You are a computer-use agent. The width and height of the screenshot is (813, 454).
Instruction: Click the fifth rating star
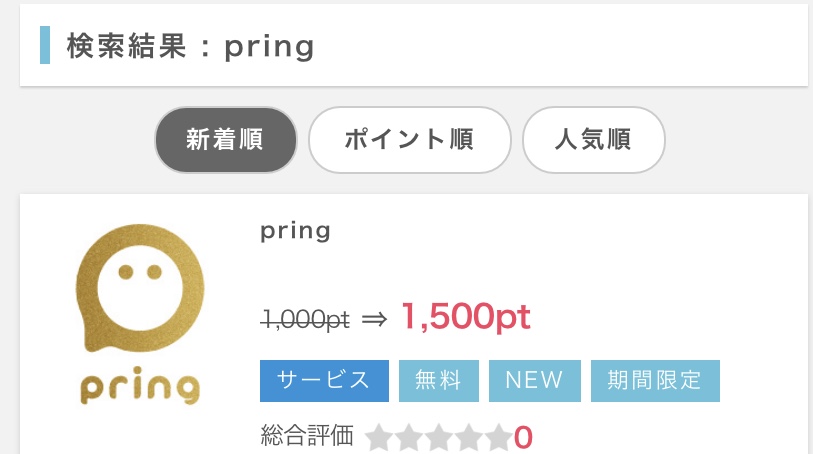tap(499, 437)
